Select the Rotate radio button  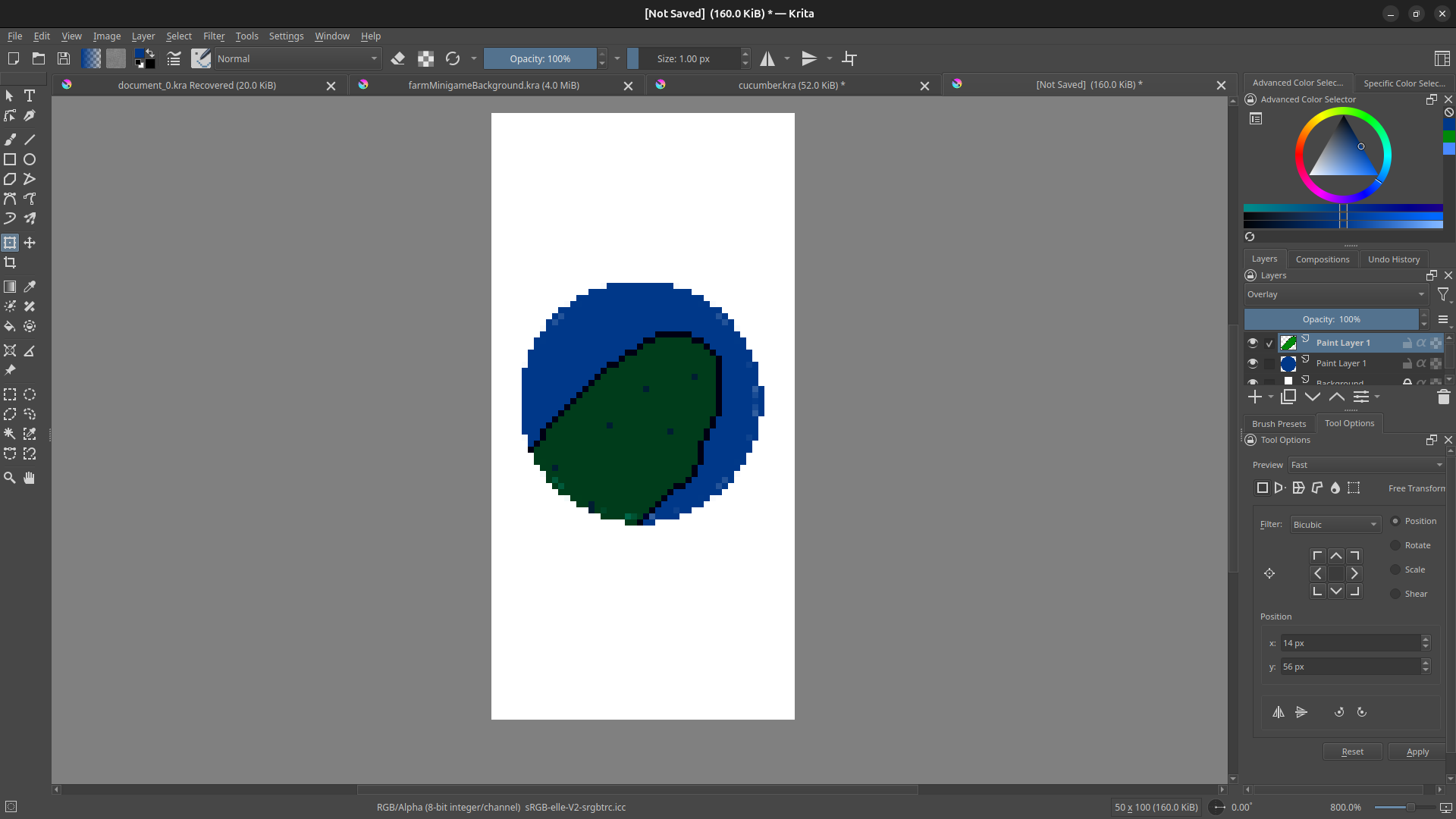pyautogui.click(x=1395, y=545)
